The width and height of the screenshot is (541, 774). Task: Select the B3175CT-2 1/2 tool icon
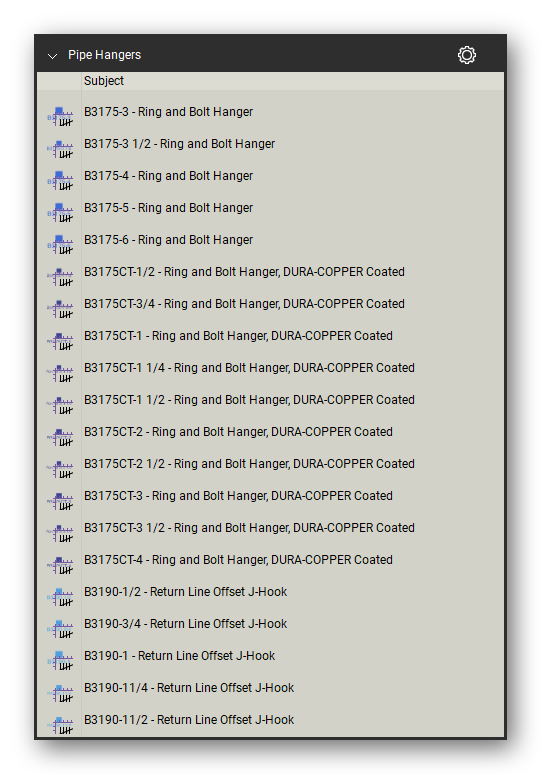point(60,469)
